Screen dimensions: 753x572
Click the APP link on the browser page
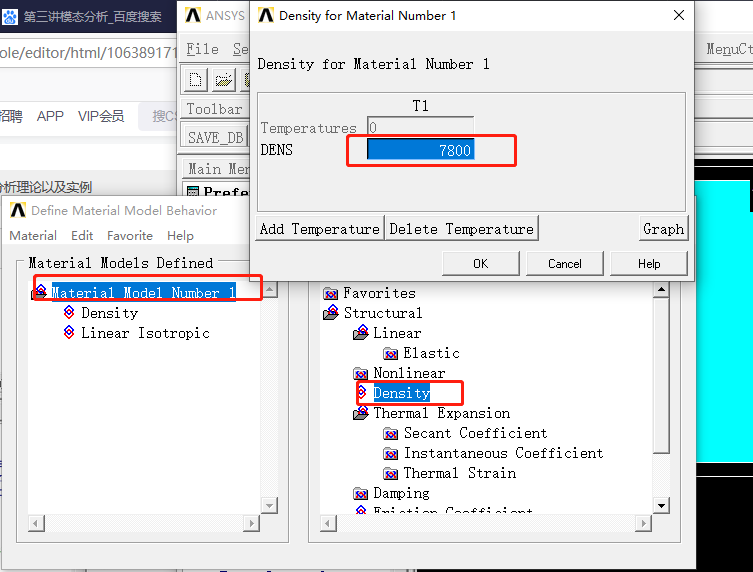pyautogui.click(x=50, y=116)
